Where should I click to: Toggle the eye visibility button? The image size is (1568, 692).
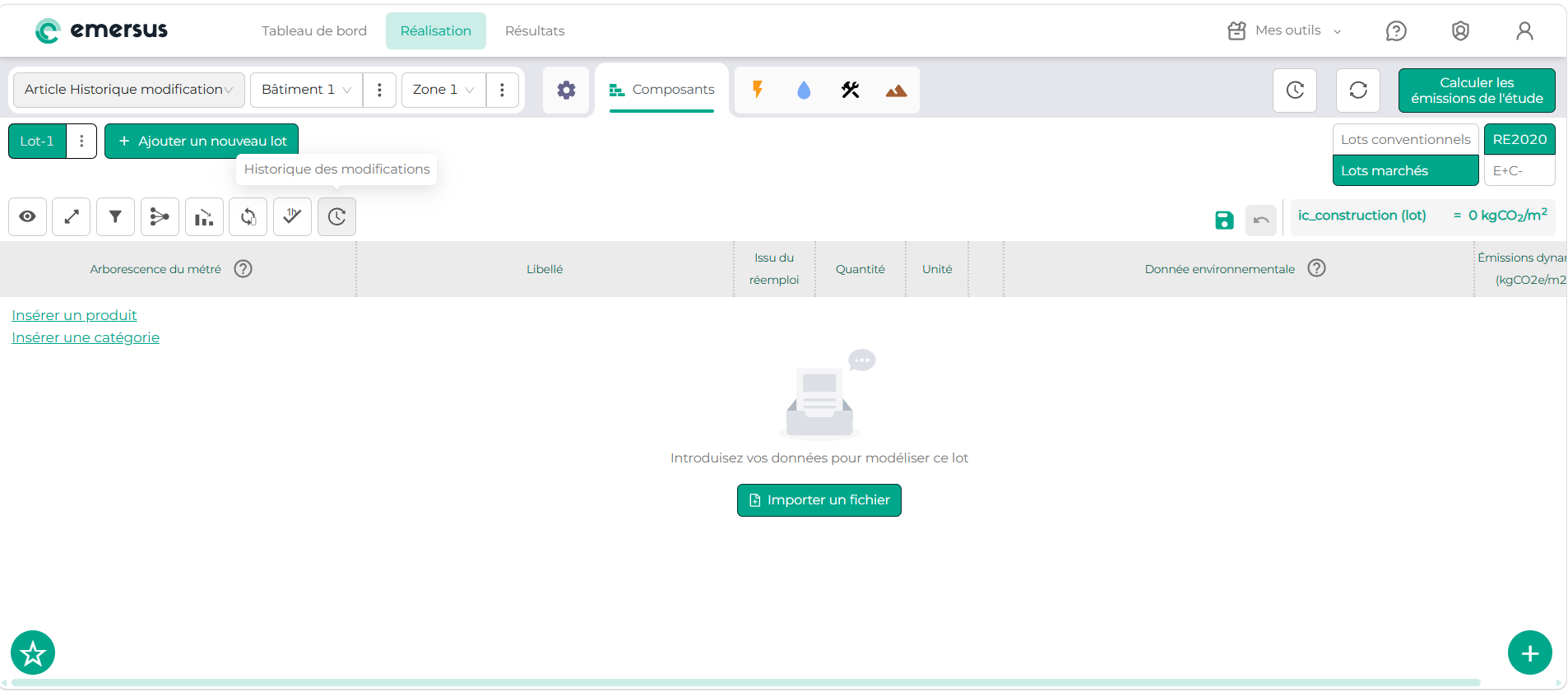point(27,216)
